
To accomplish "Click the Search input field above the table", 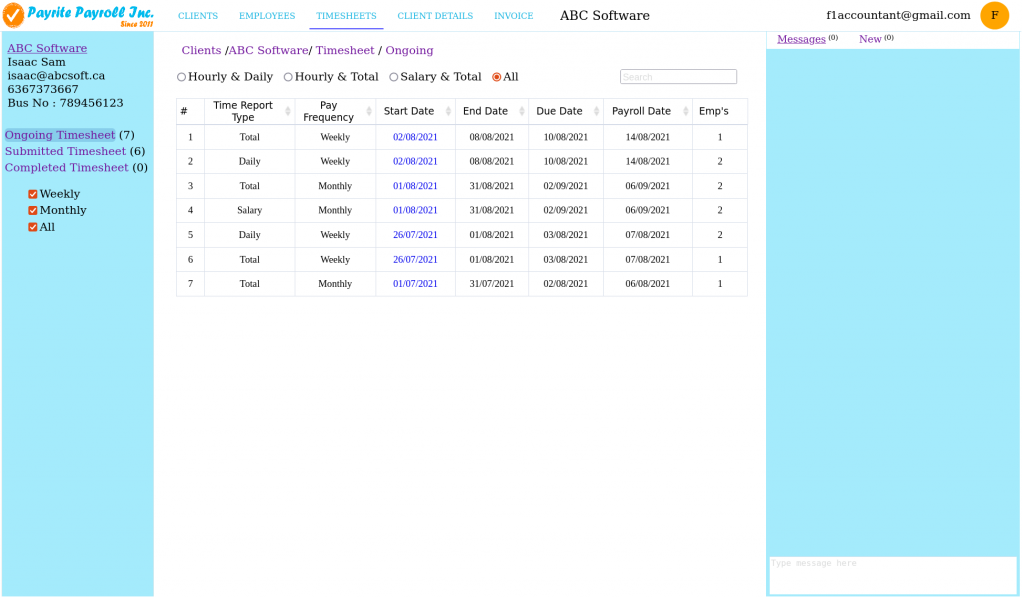I will [x=678, y=76].
